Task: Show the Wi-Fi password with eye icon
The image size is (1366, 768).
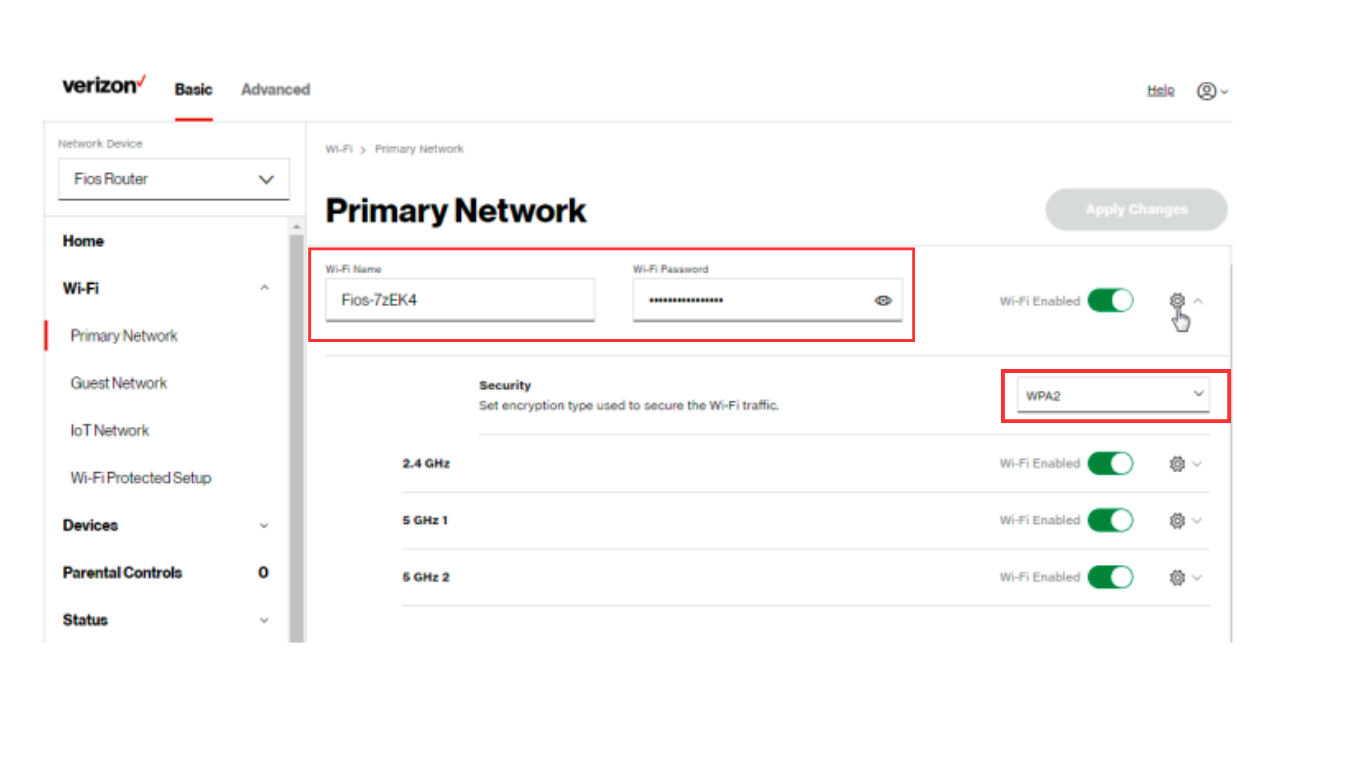Action: (883, 300)
